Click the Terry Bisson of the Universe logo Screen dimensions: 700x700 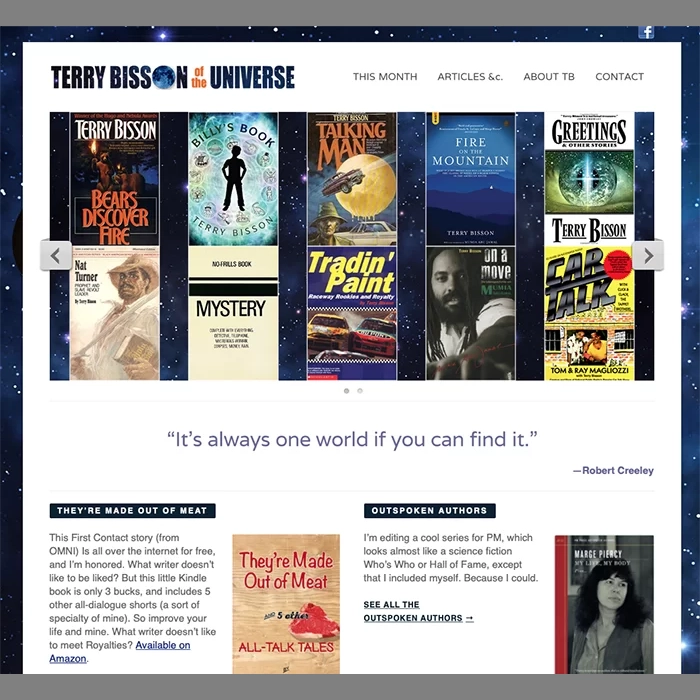click(173, 77)
